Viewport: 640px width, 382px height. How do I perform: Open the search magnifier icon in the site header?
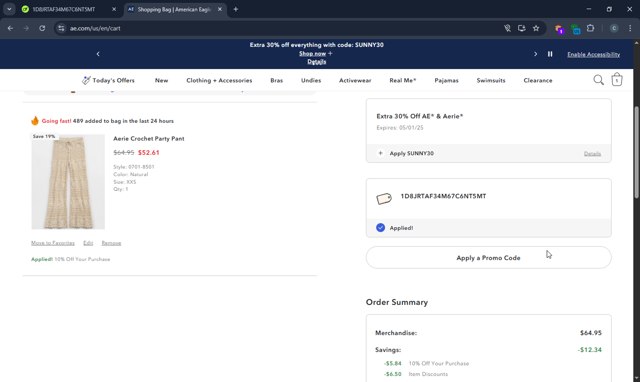click(x=598, y=80)
